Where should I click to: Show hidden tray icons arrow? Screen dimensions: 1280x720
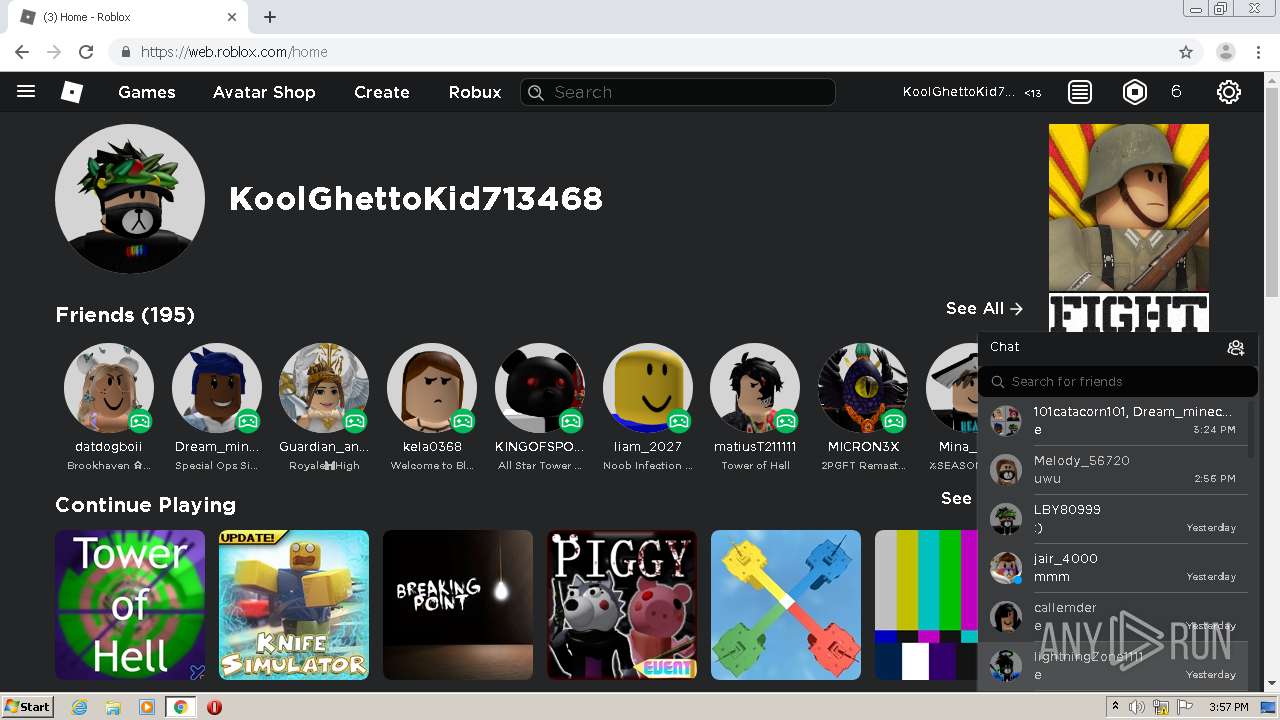coord(1115,707)
